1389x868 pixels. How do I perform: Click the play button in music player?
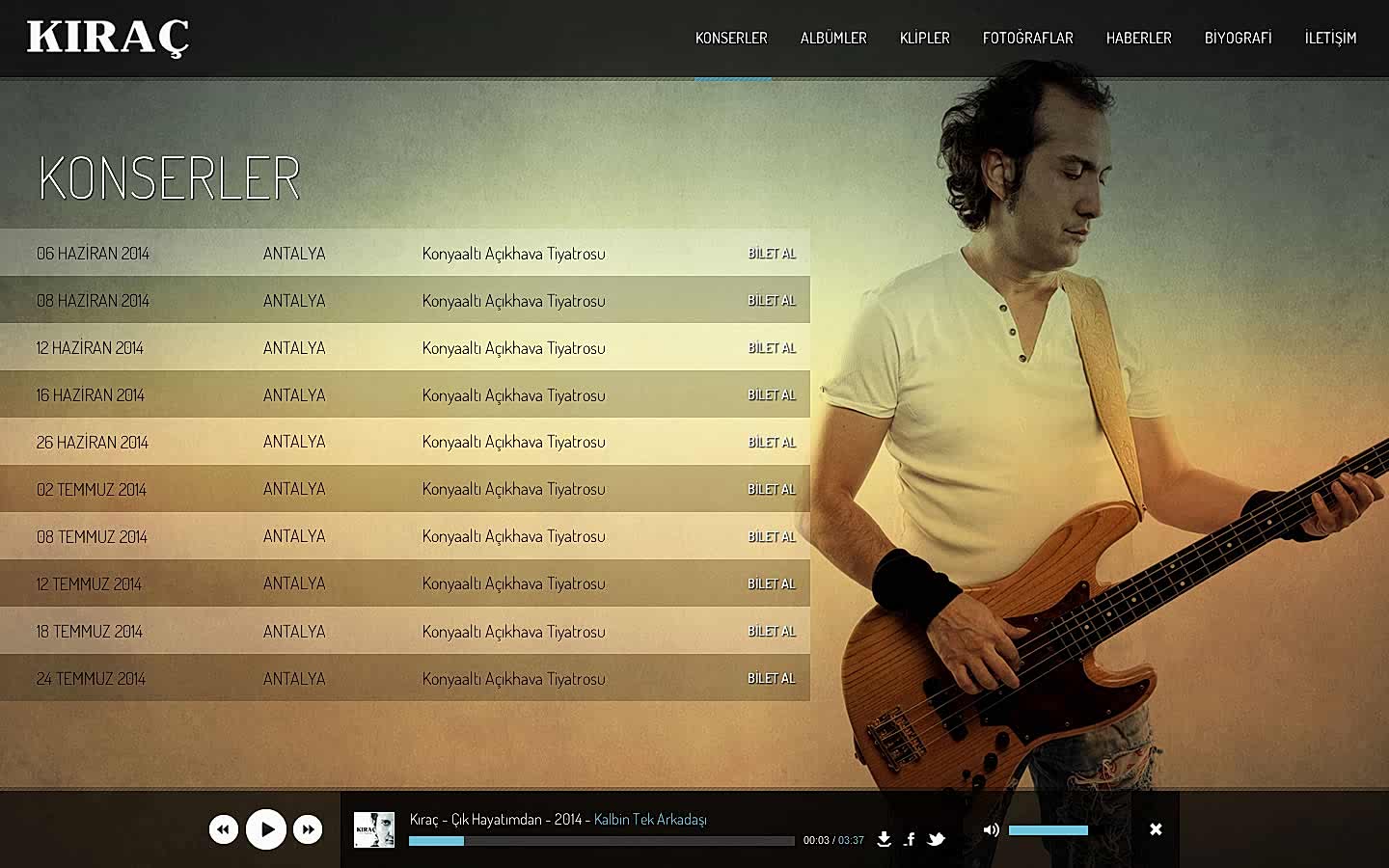(x=266, y=829)
